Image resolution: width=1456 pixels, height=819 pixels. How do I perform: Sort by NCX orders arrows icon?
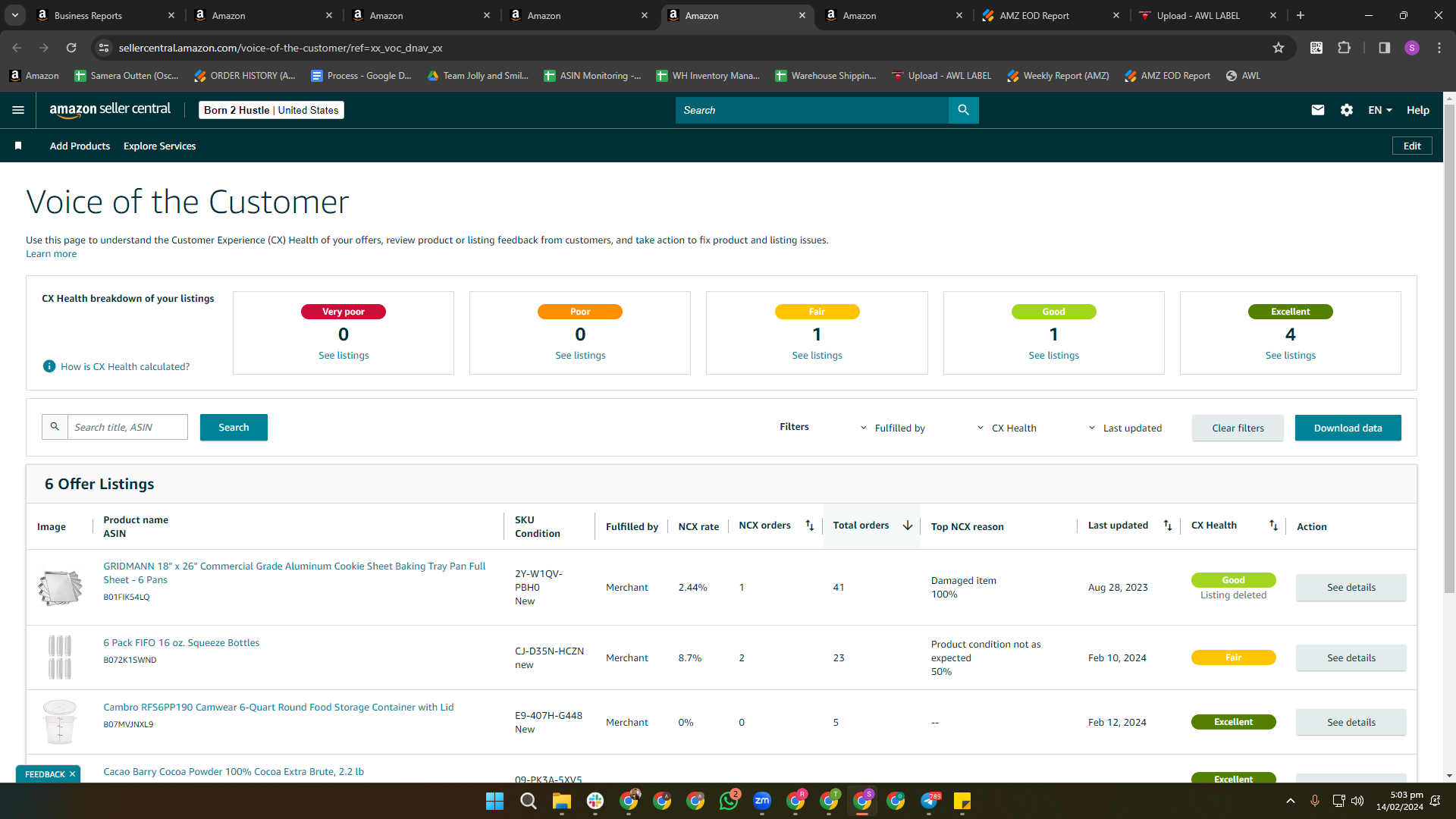(809, 526)
